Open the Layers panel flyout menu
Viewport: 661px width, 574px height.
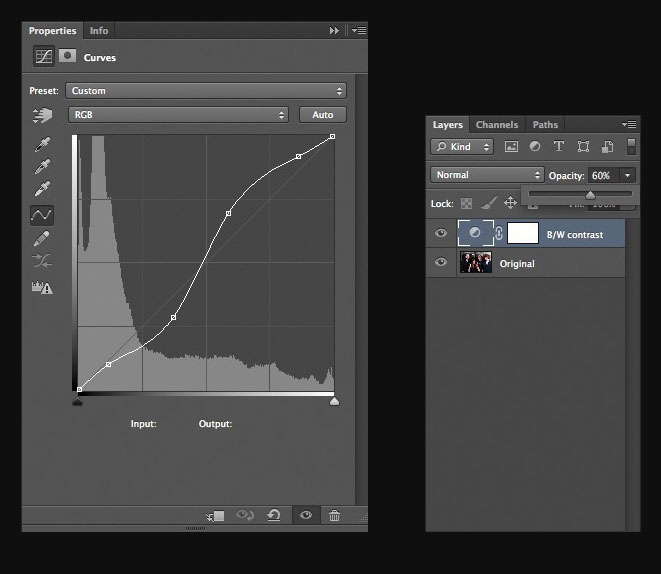[629, 124]
